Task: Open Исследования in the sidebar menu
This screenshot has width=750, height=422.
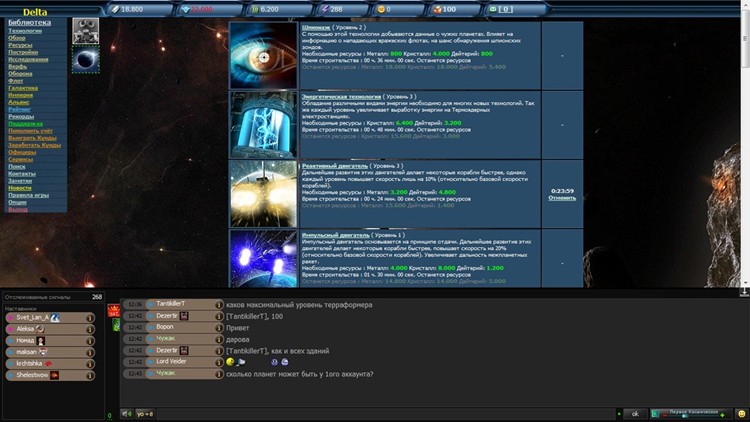Action: click(28, 59)
